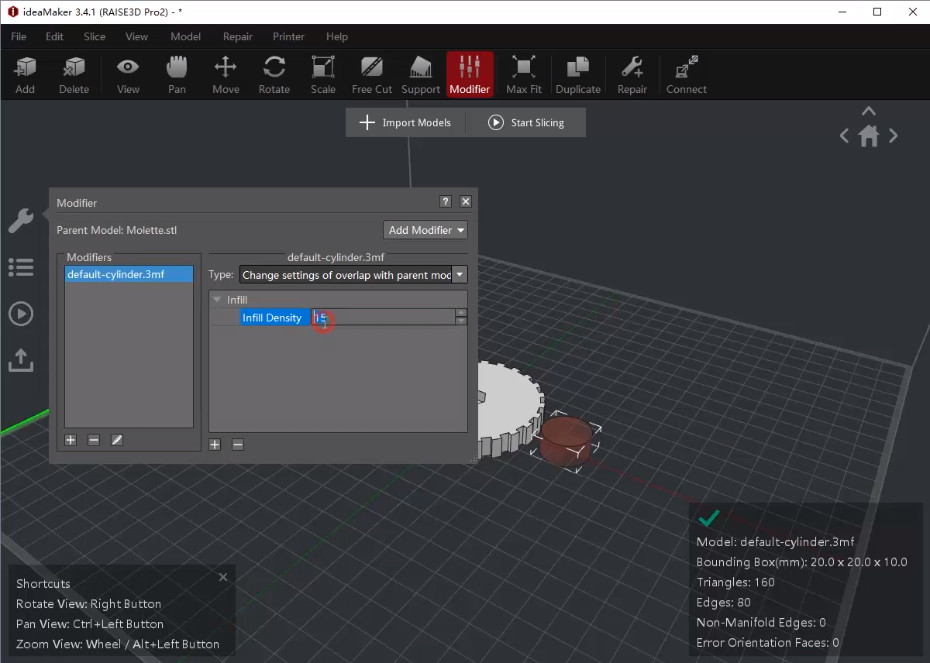This screenshot has height=663, width=930.
Task: Add a modifier with the plus under Modifiers list
Action: 71,440
